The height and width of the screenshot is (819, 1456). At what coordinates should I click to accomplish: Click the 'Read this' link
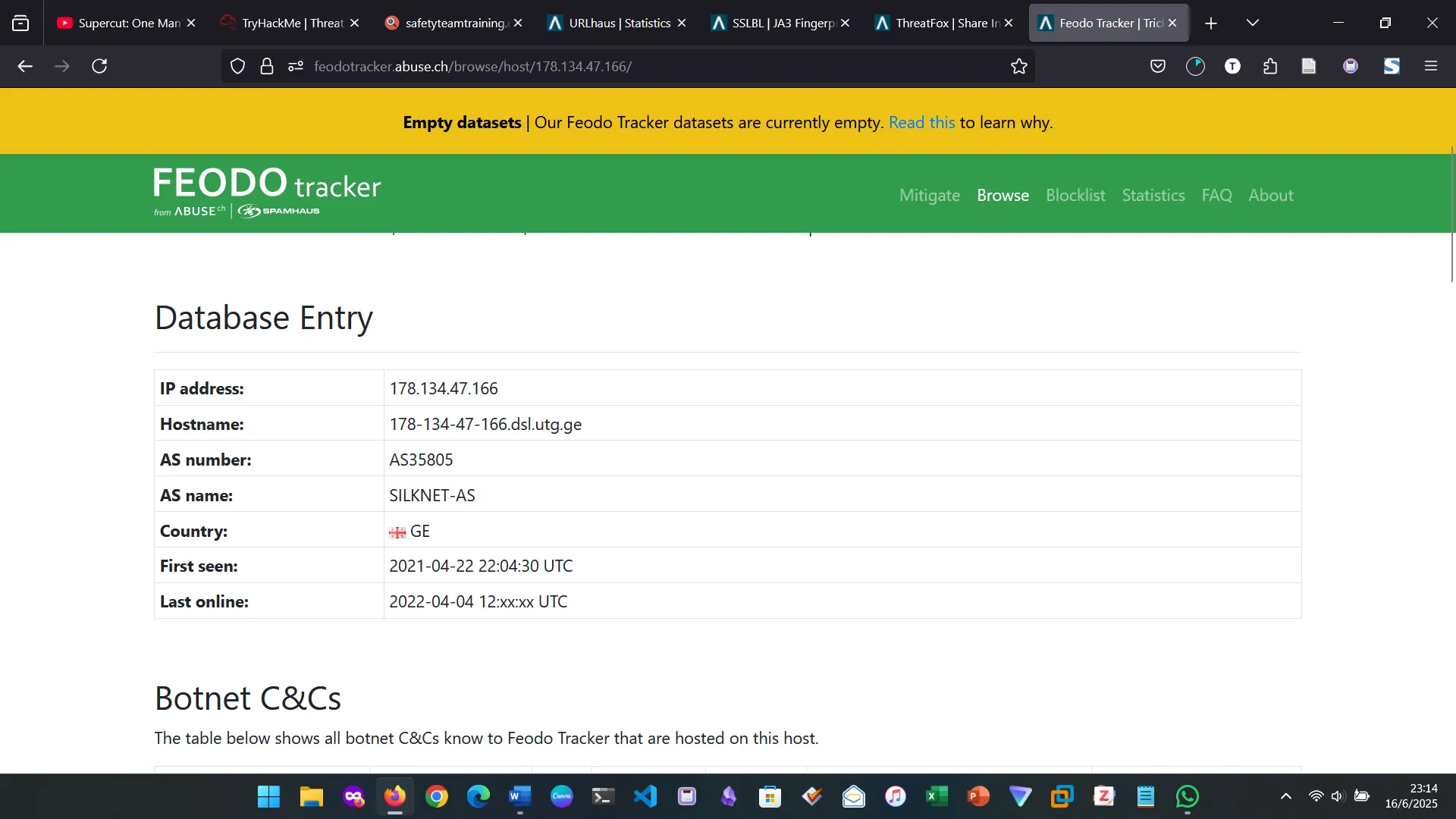click(921, 123)
